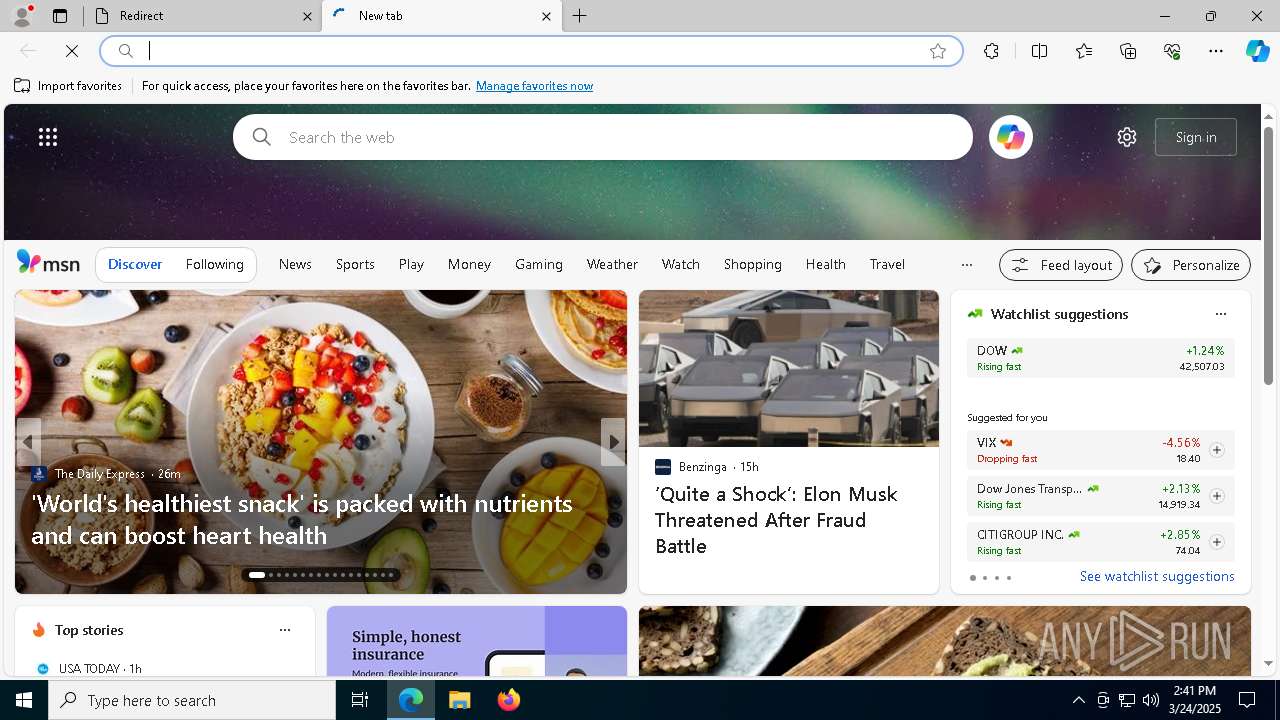This screenshot has width=1280, height=720.
Task: Open Task View on taskbar
Action: (x=360, y=700)
